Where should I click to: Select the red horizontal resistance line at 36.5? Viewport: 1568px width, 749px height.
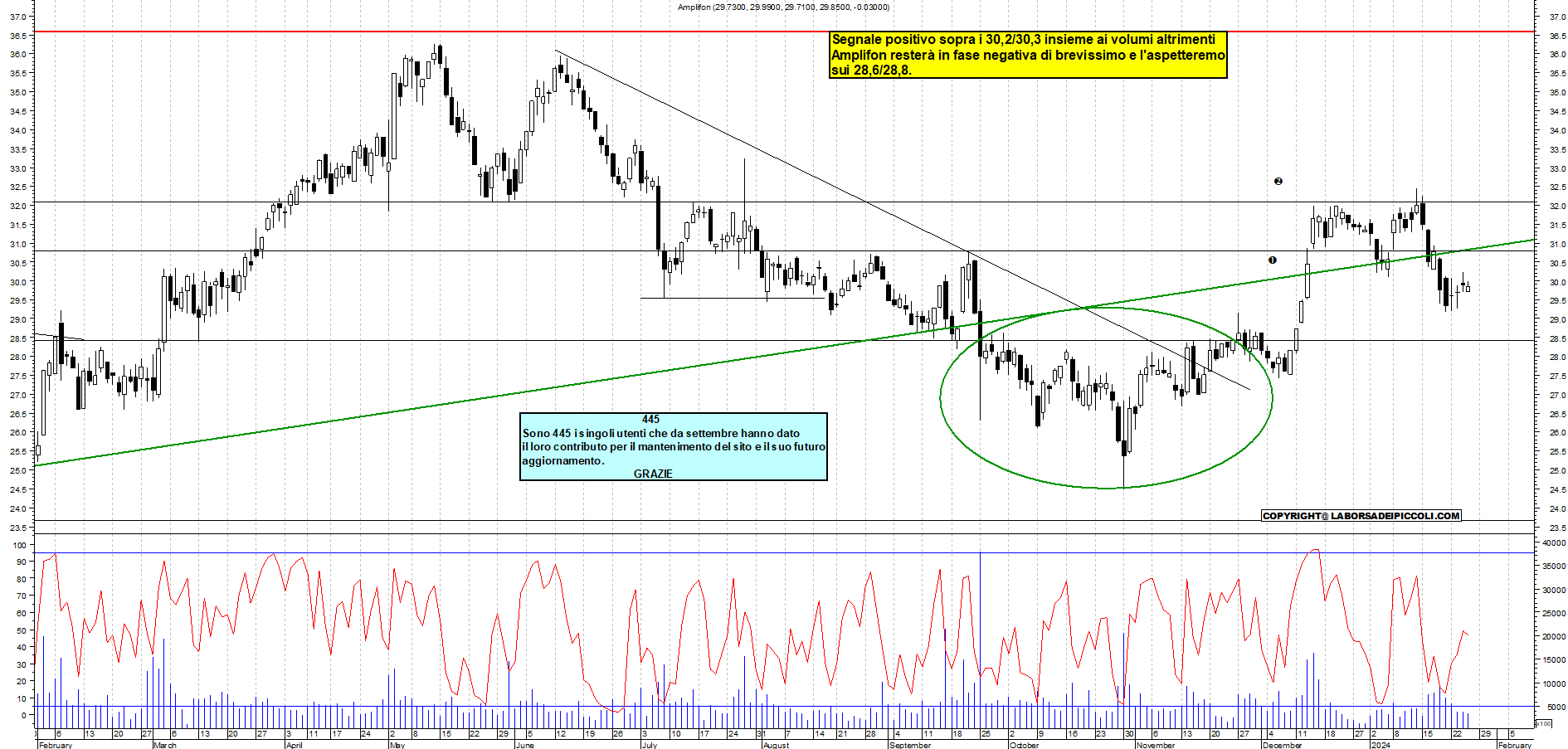pos(784,32)
